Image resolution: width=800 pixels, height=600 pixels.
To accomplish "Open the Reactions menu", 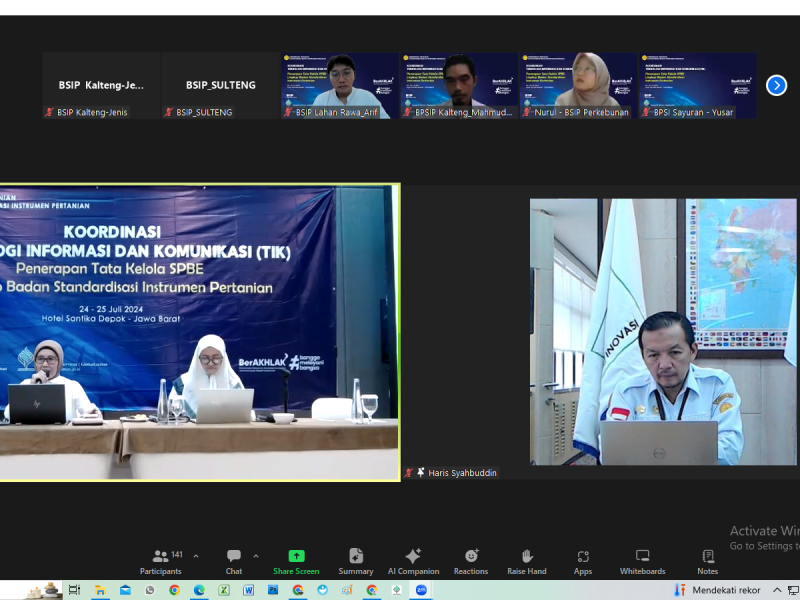I will coord(471,560).
